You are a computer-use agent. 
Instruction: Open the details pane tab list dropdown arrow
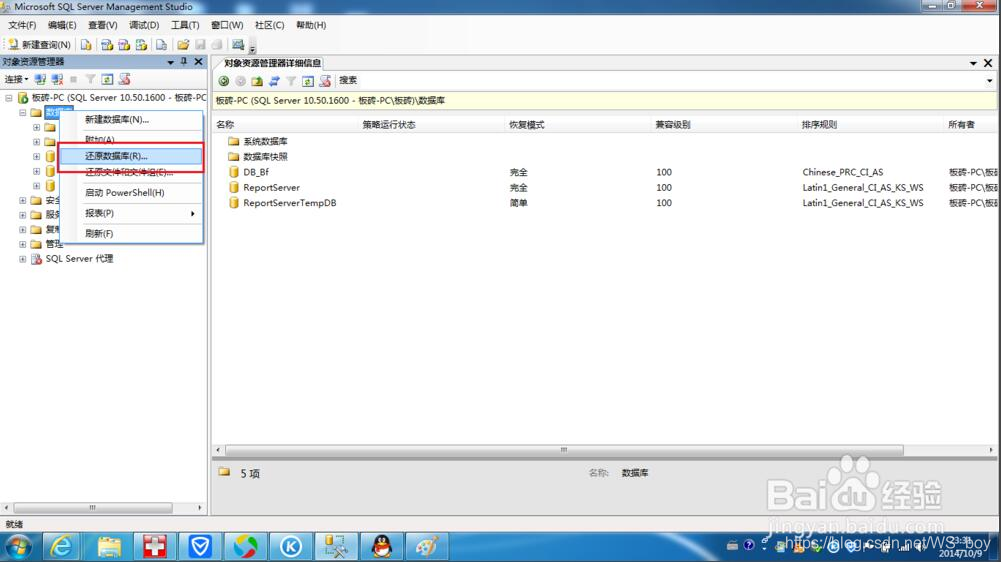(x=973, y=63)
